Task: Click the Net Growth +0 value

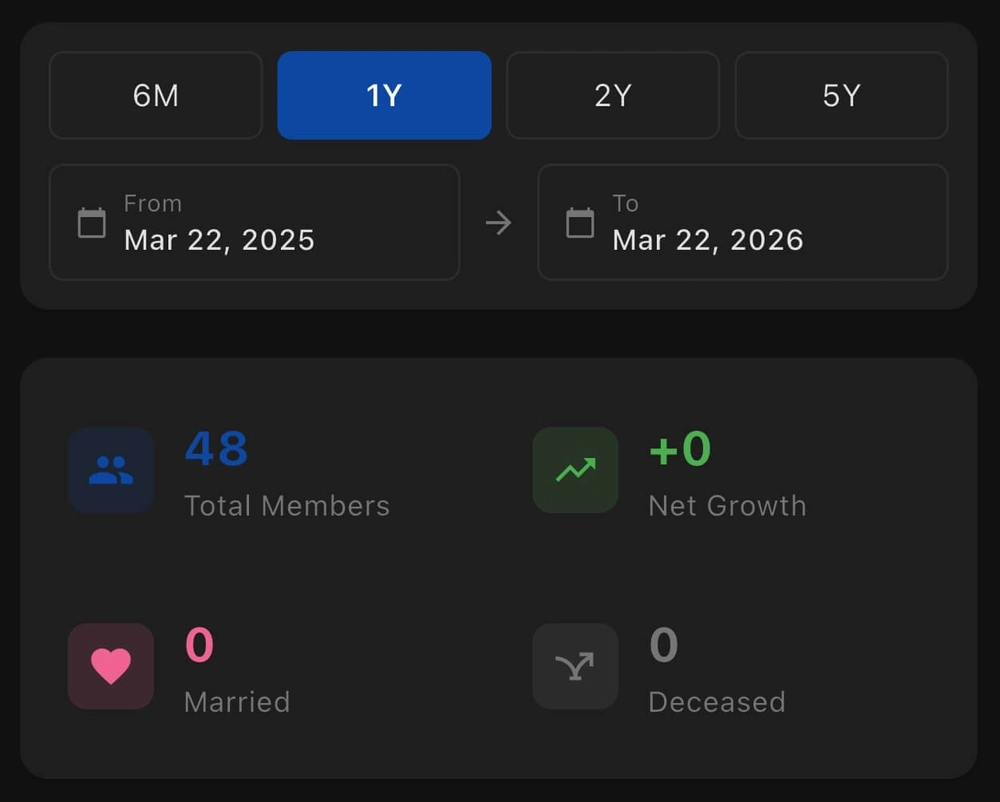Action: tap(679, 449)
